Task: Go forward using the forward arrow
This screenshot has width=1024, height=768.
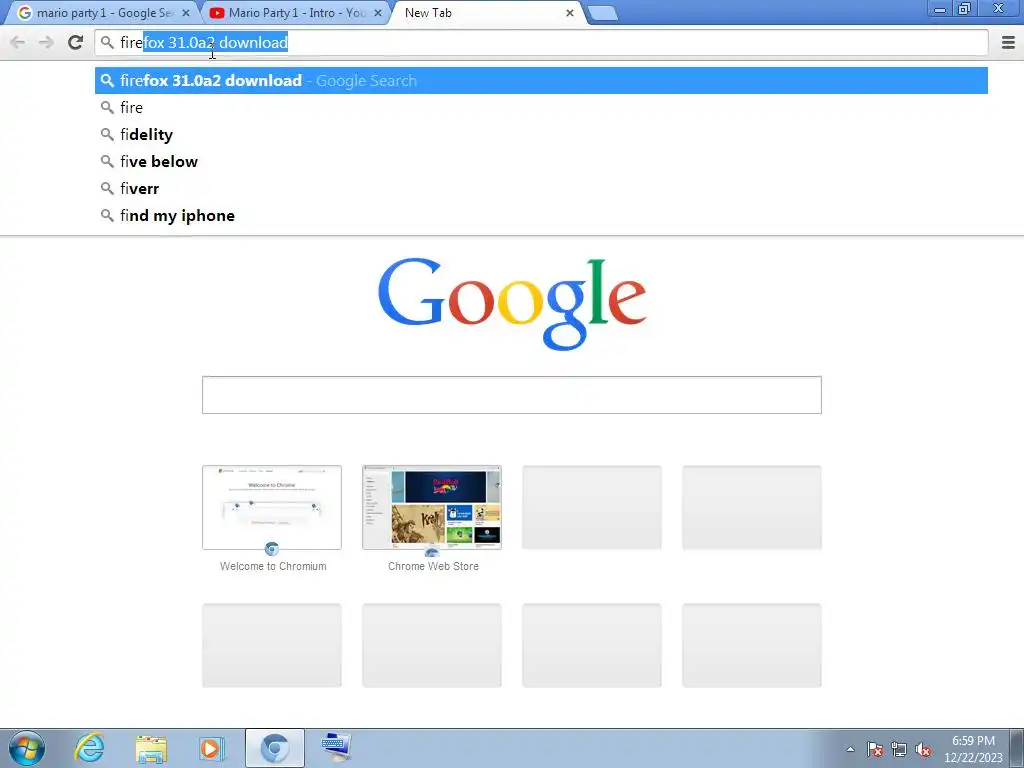Action: point(46,42)
